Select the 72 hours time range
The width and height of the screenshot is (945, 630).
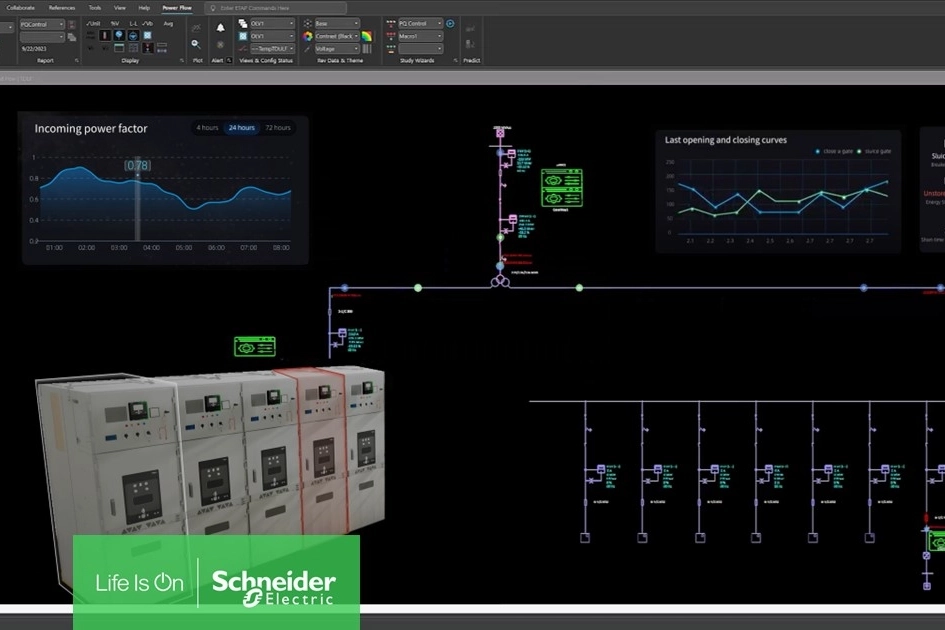coord(277,128)
